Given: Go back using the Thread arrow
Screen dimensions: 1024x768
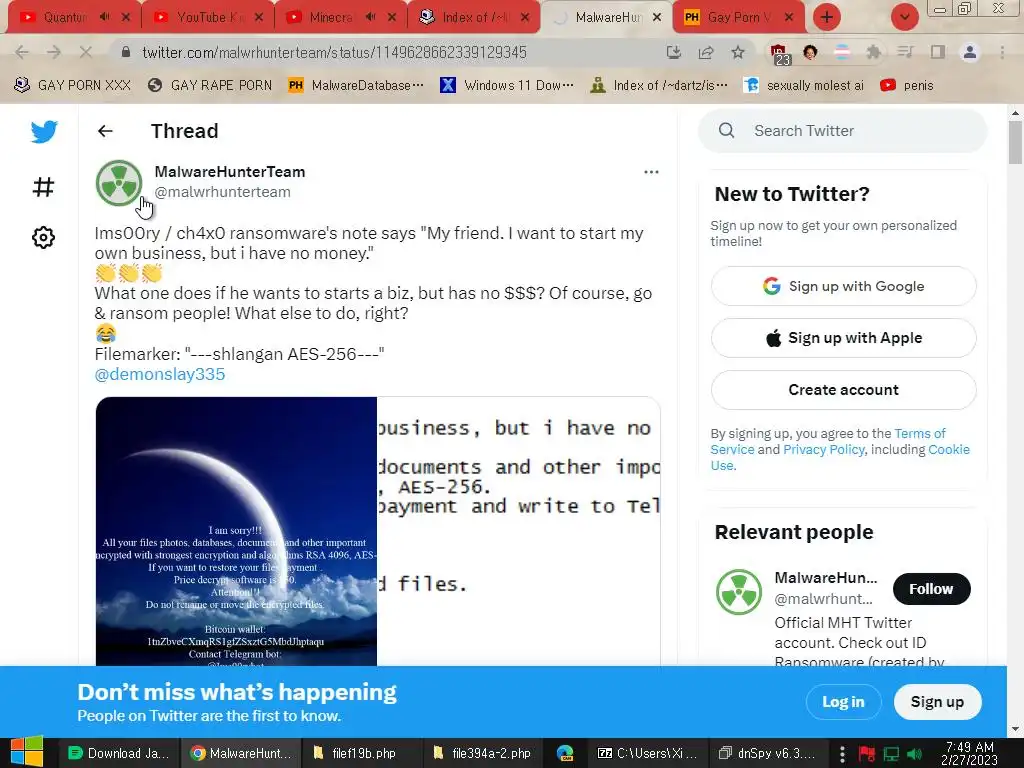Looking at the screenshot, I should click(x=105, y=131).
